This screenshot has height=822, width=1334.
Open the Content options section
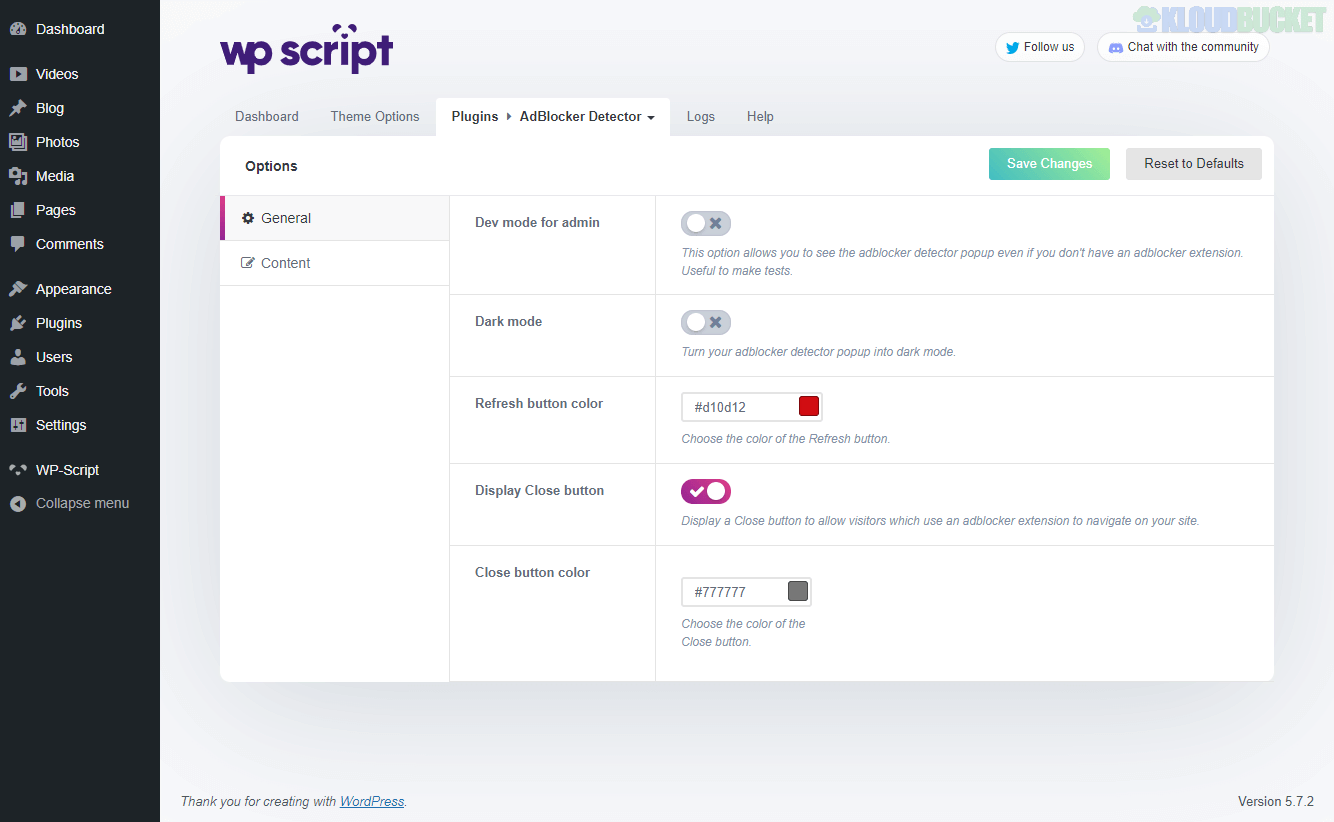[x=285, y=263]
